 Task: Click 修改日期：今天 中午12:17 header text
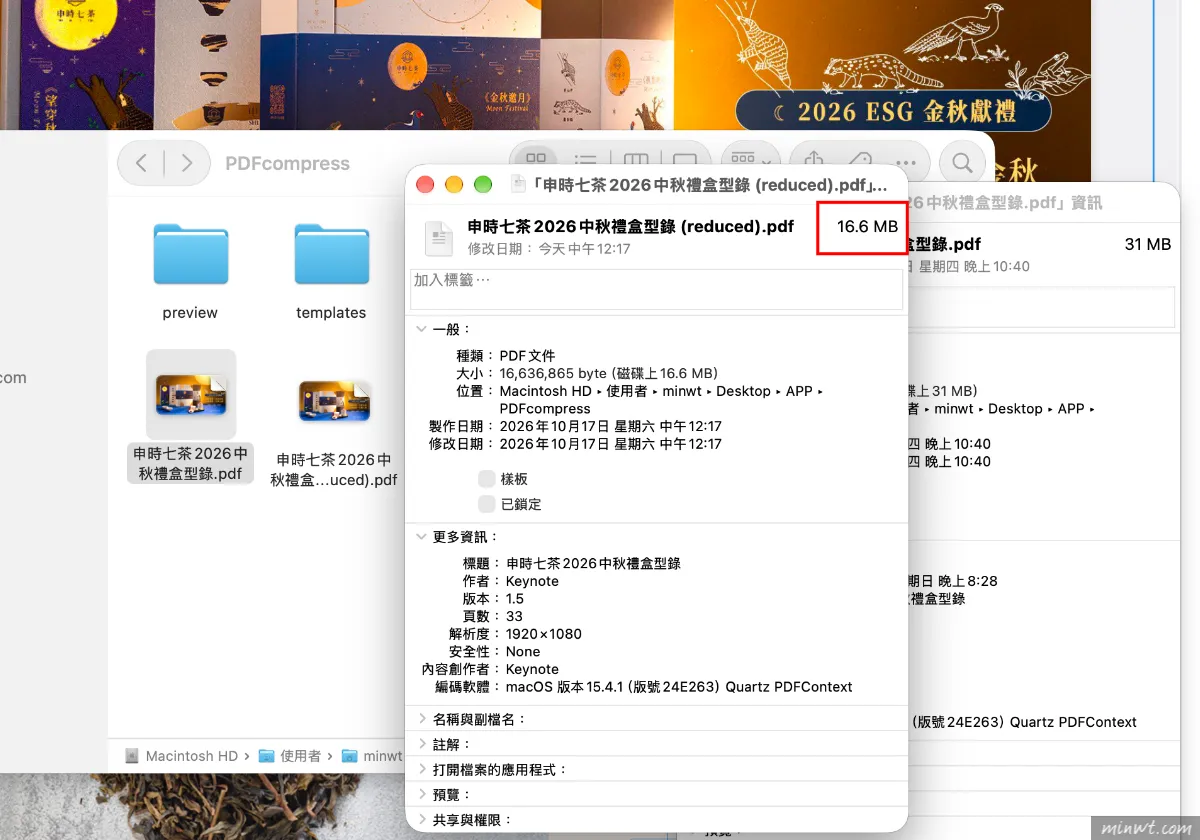coord(549,248)
